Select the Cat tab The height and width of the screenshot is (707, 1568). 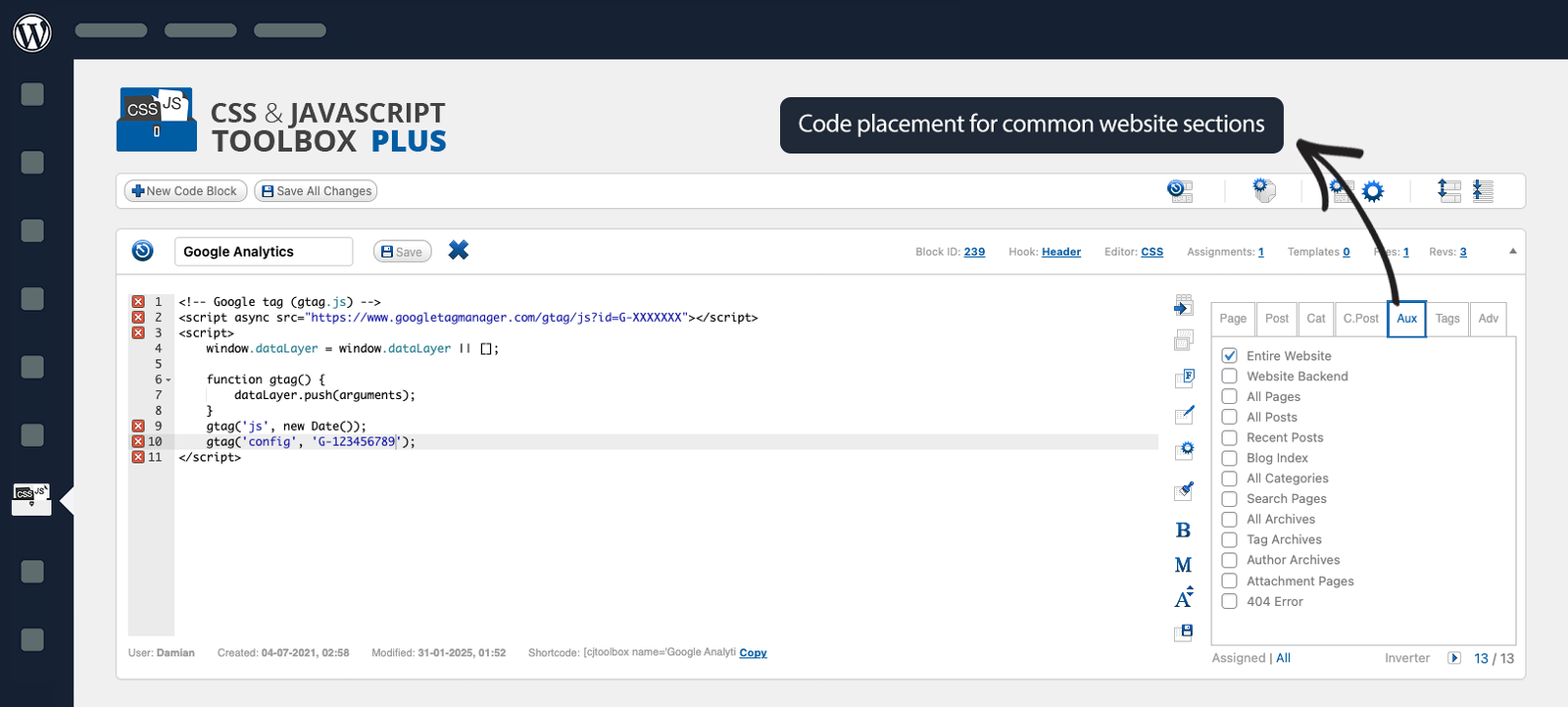click(x=1316, y=319)
